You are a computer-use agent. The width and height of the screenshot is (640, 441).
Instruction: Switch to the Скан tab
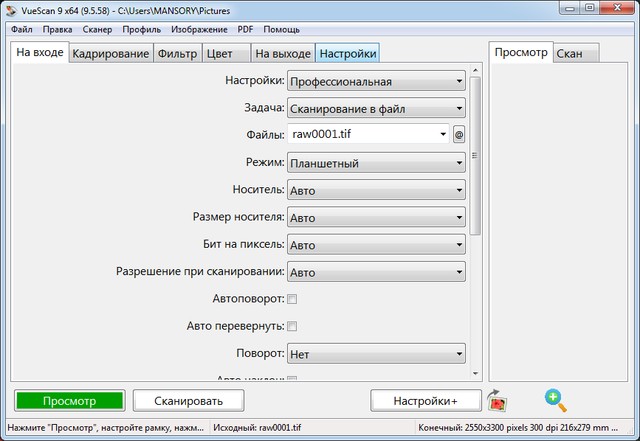pos(576,53)
